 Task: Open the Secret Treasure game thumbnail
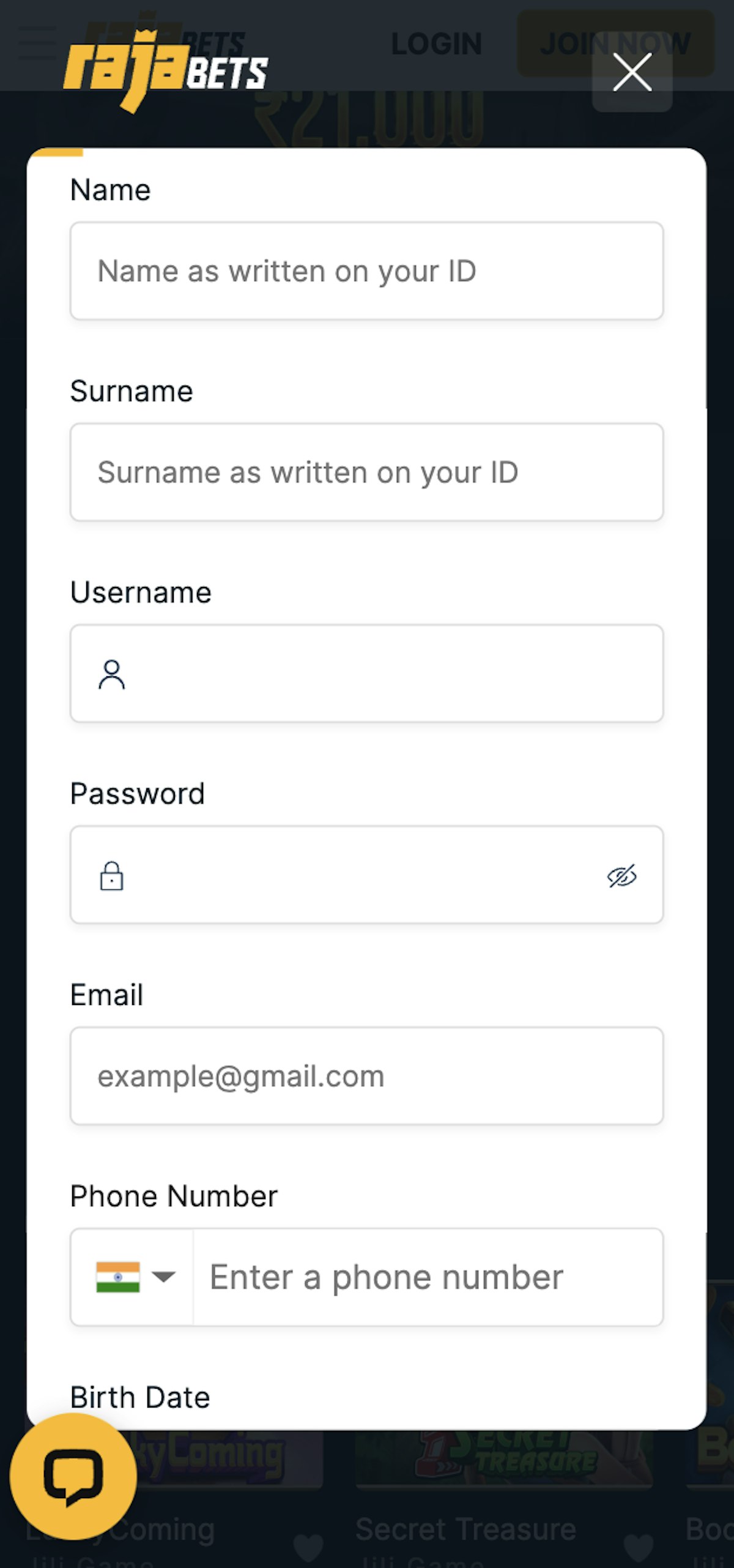click(503, 1460)
